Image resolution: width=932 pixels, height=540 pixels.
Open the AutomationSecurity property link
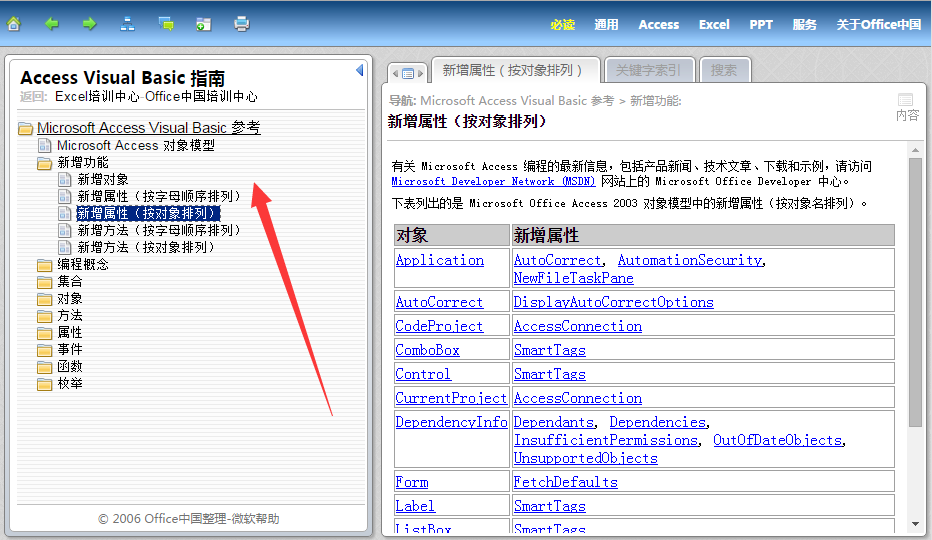click(x=690, y=260)
